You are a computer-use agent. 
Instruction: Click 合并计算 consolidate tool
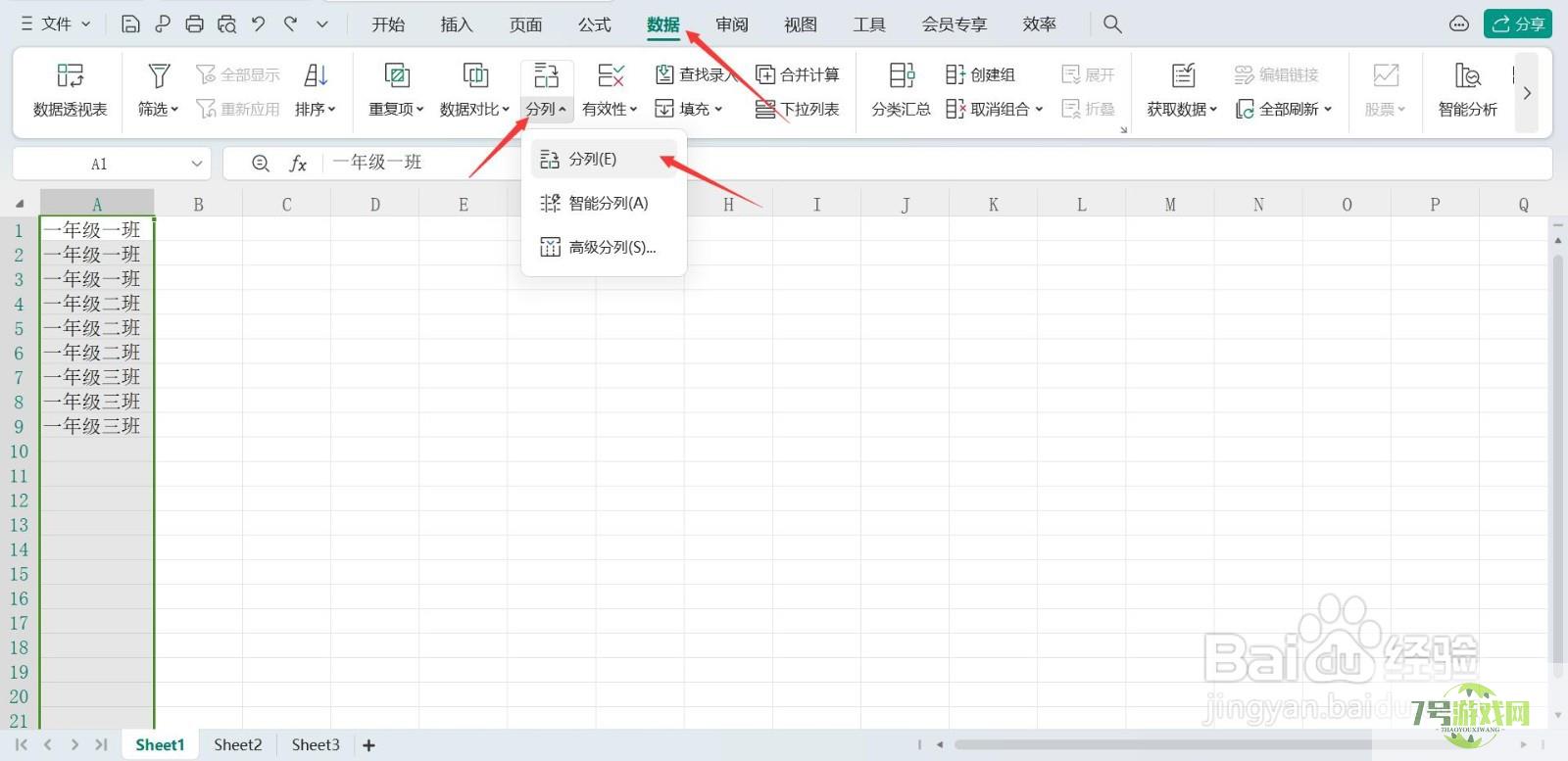pos(798,74)
